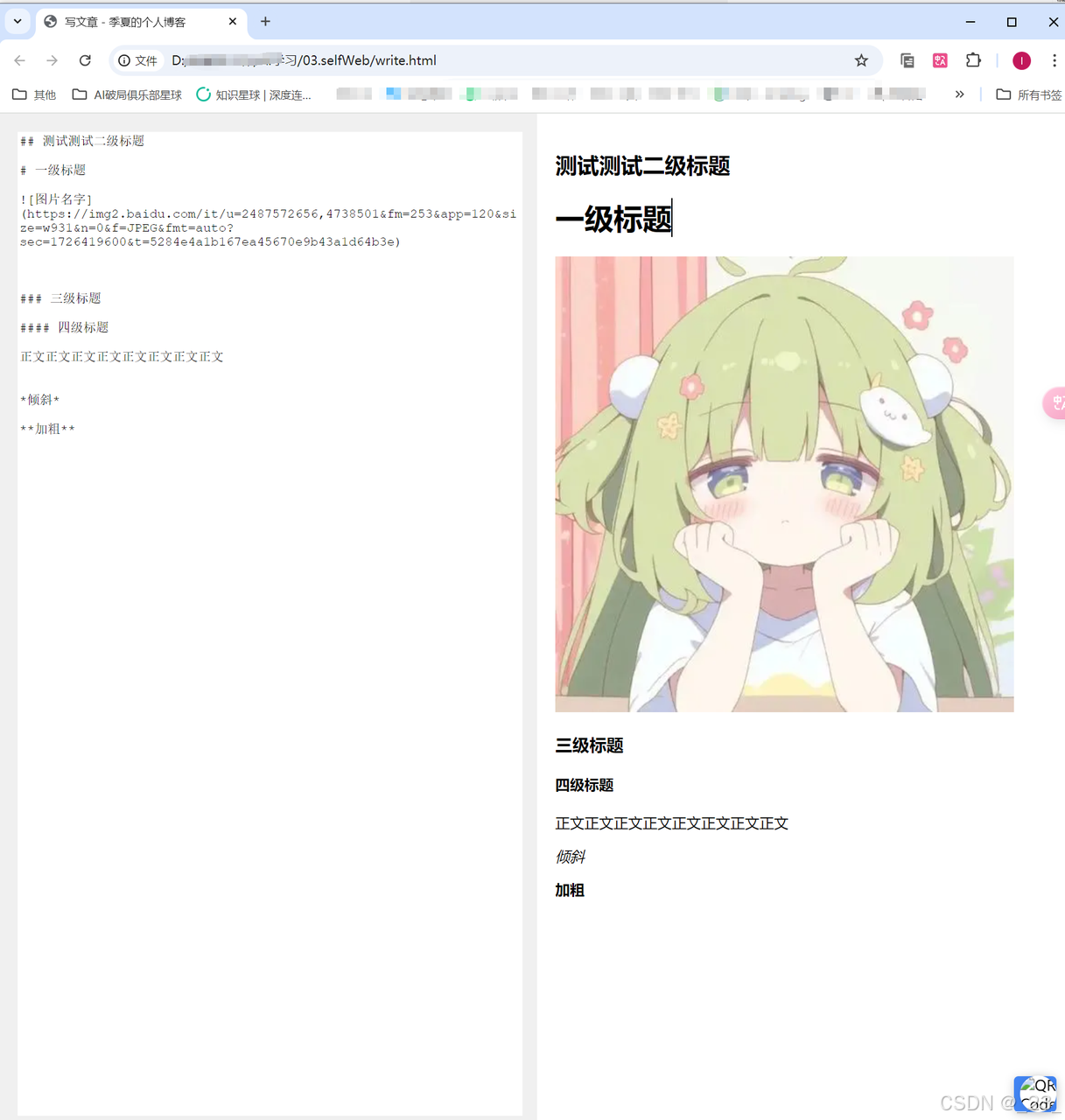The image size is (1065, 1120).
Task: Open the 知识星球 深度连 bookmark
Action: 255,94
